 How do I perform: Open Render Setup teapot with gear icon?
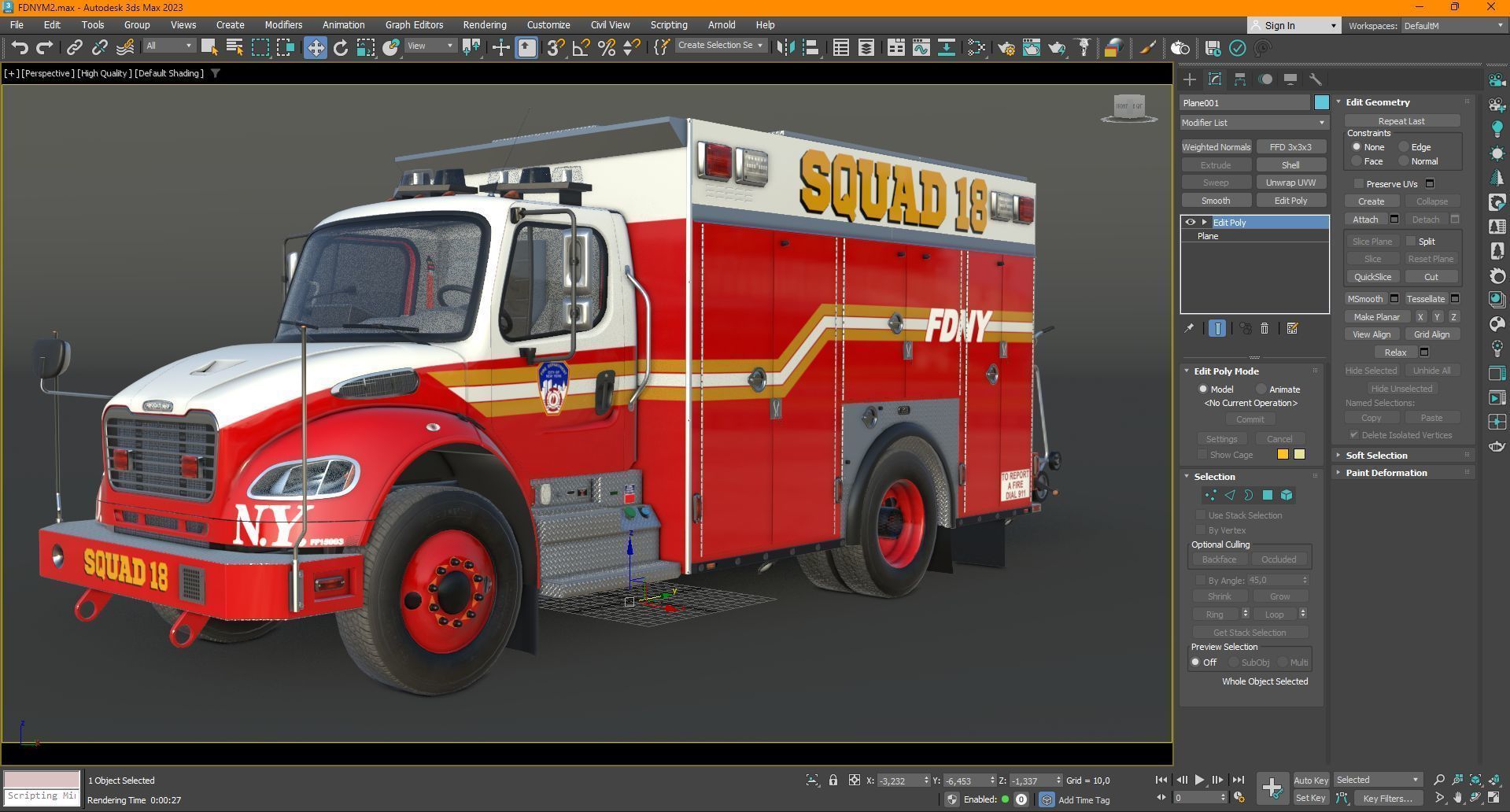[x=1006, y=47]
